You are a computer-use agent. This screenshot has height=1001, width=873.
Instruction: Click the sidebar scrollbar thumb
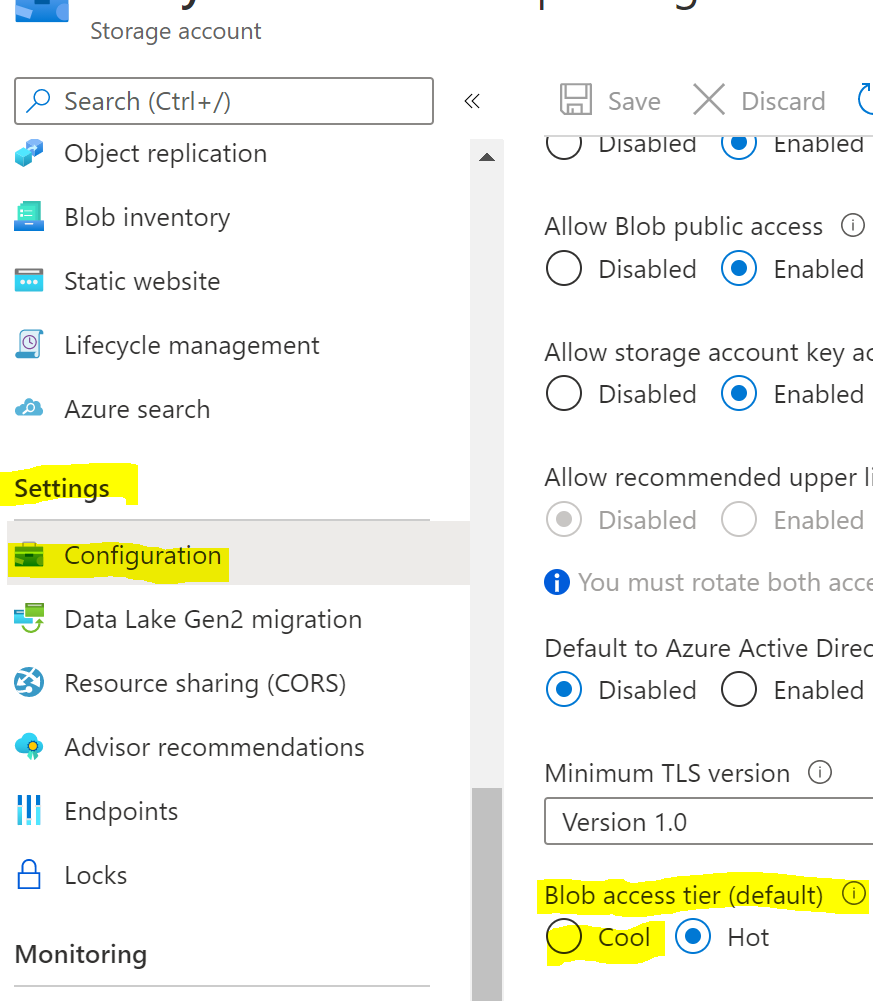coord(487,894)
